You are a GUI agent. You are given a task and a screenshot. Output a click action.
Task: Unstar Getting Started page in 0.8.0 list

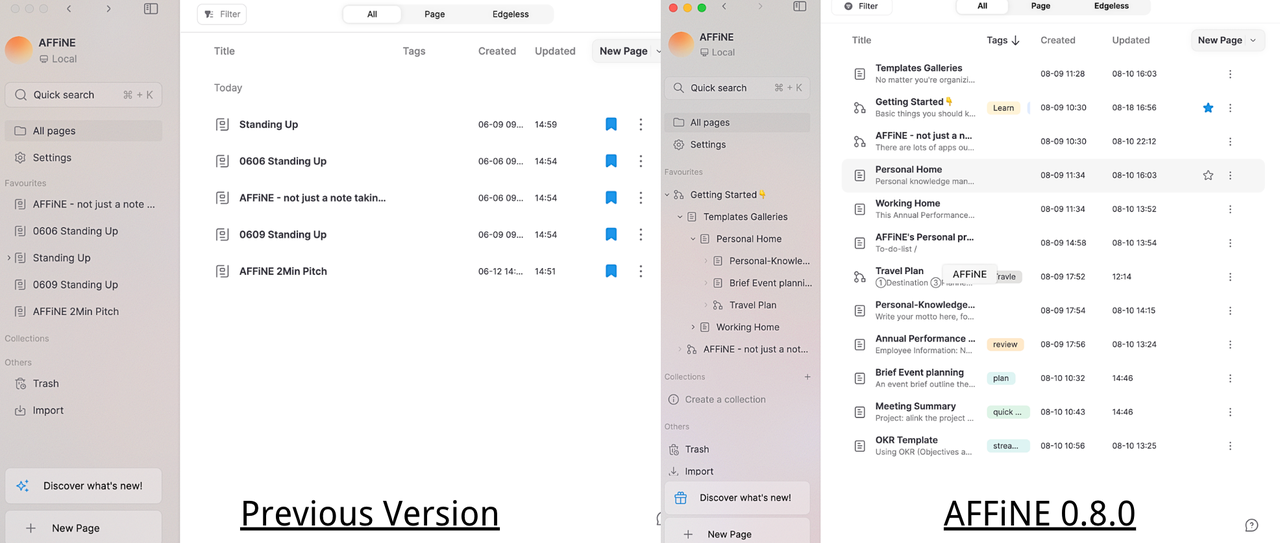[x=1208, y=108]
